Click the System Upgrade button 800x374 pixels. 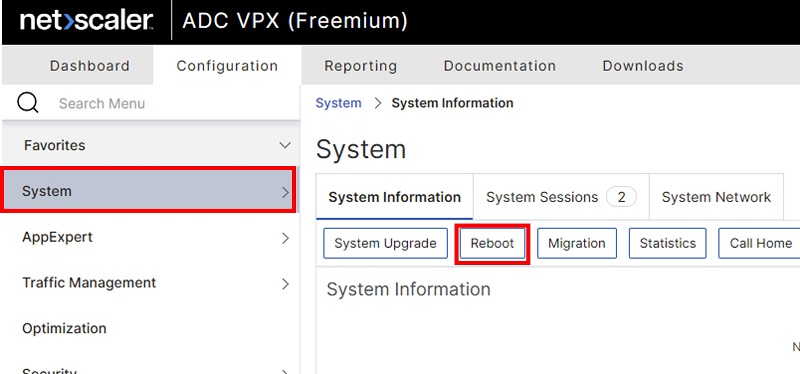pos(385,243)
